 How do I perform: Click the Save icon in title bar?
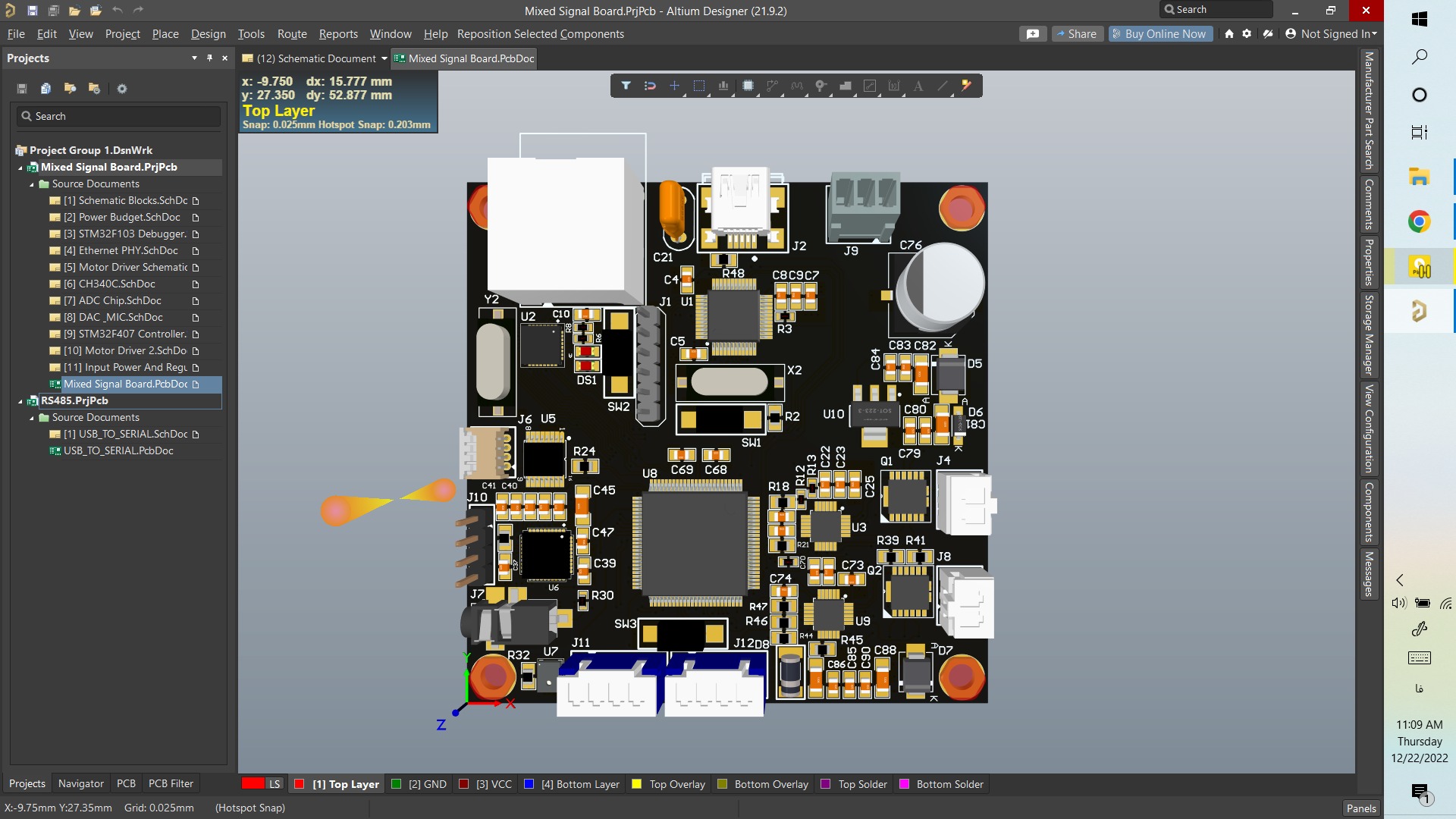coord(32,11)
